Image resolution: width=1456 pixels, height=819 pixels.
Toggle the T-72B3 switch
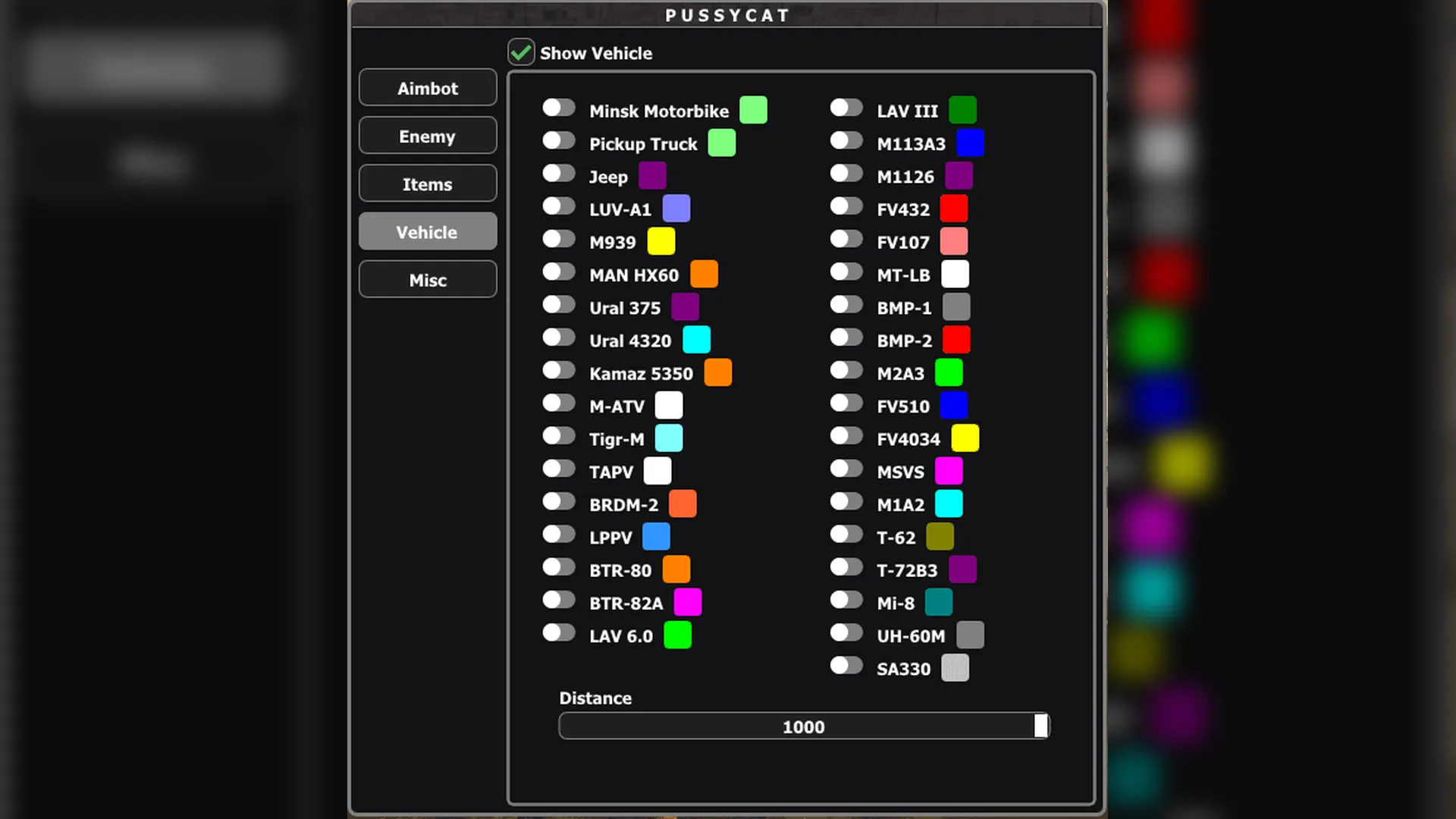pyautogui.click(x=846, y=567)
